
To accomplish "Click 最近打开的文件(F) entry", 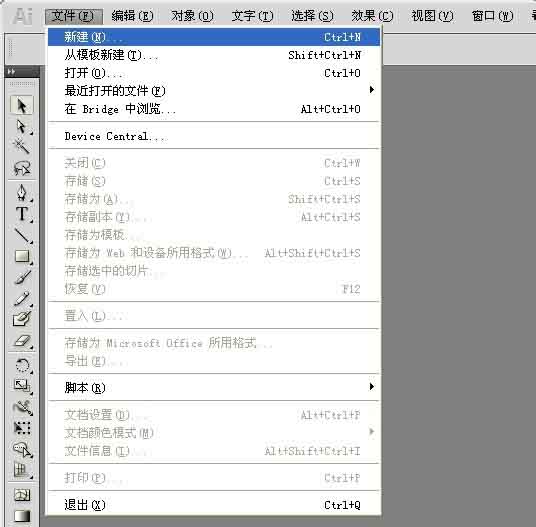I will pyautogui.click(x=214, y=91).
